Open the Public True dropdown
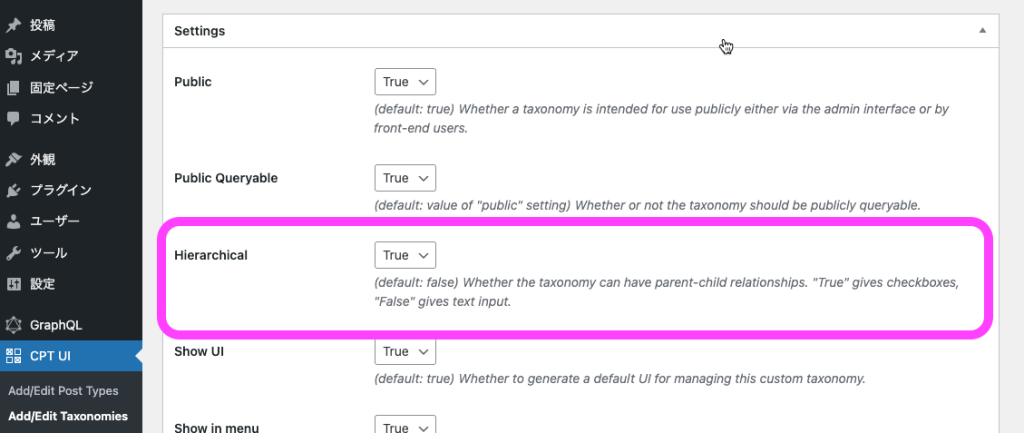Viewport: 1024px width, 433px height. click(405, 82)
